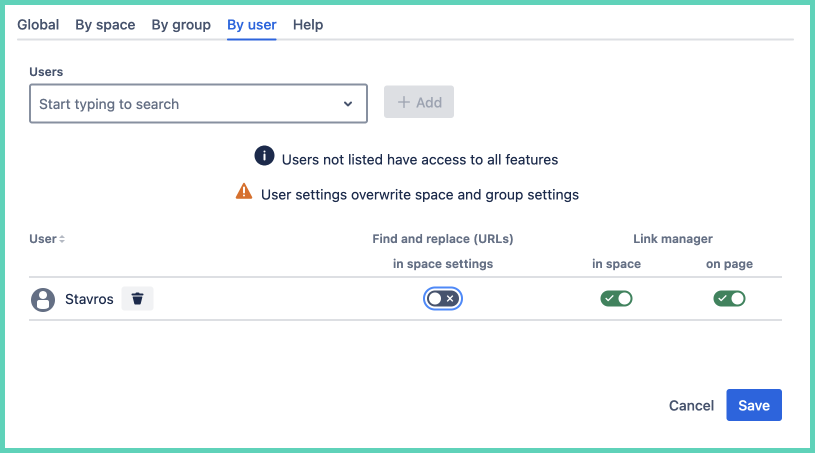Image resolution: width=815 pixels, height=453 pixels.
Task: Sort the list by the User column arrows
Action: tap(63, 239)
